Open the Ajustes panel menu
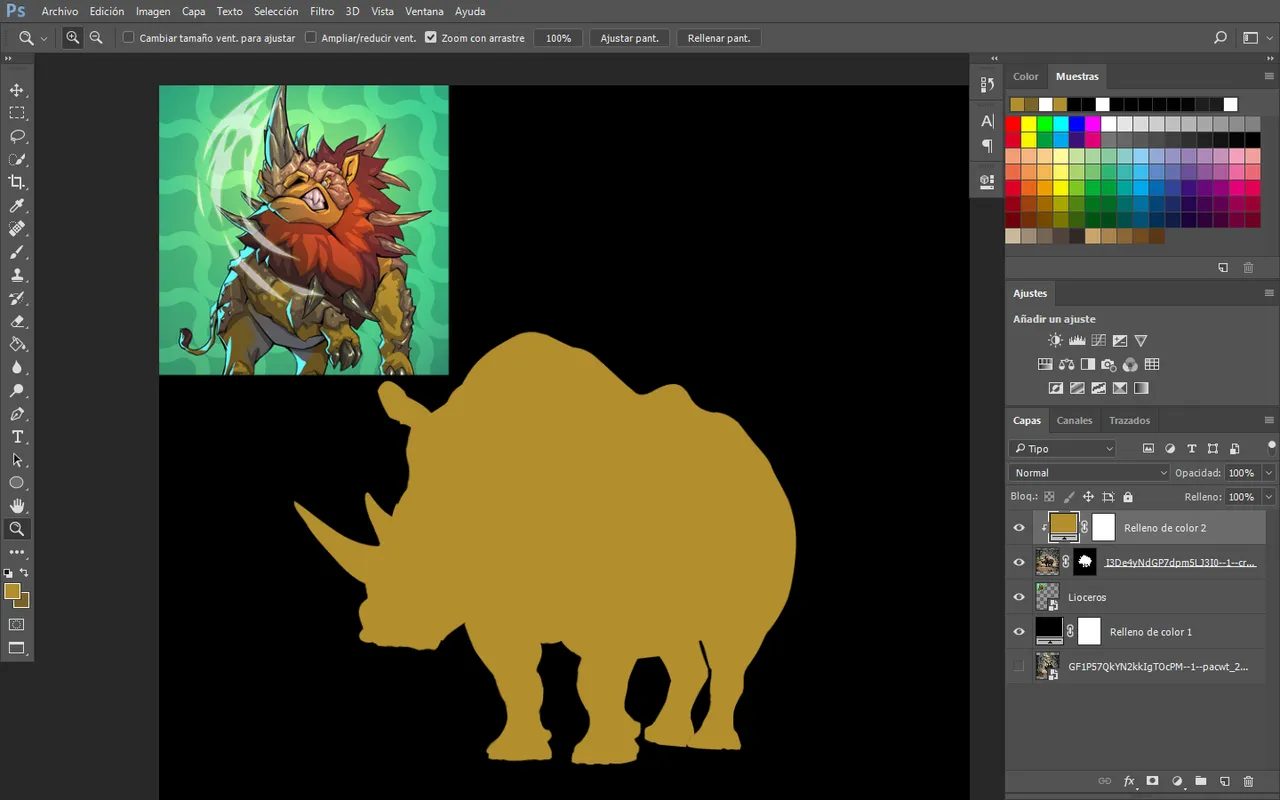The height and width of the screenshot is (800, 1280). [x=1269, y=293]
